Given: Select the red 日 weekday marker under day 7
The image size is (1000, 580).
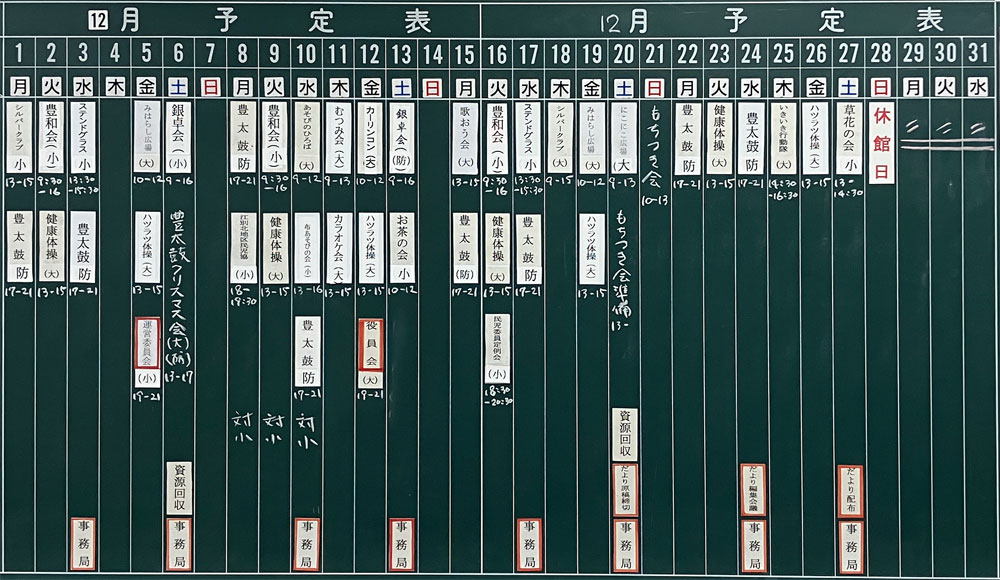Looking at the screenshot, I should click(x=210, y=86).
